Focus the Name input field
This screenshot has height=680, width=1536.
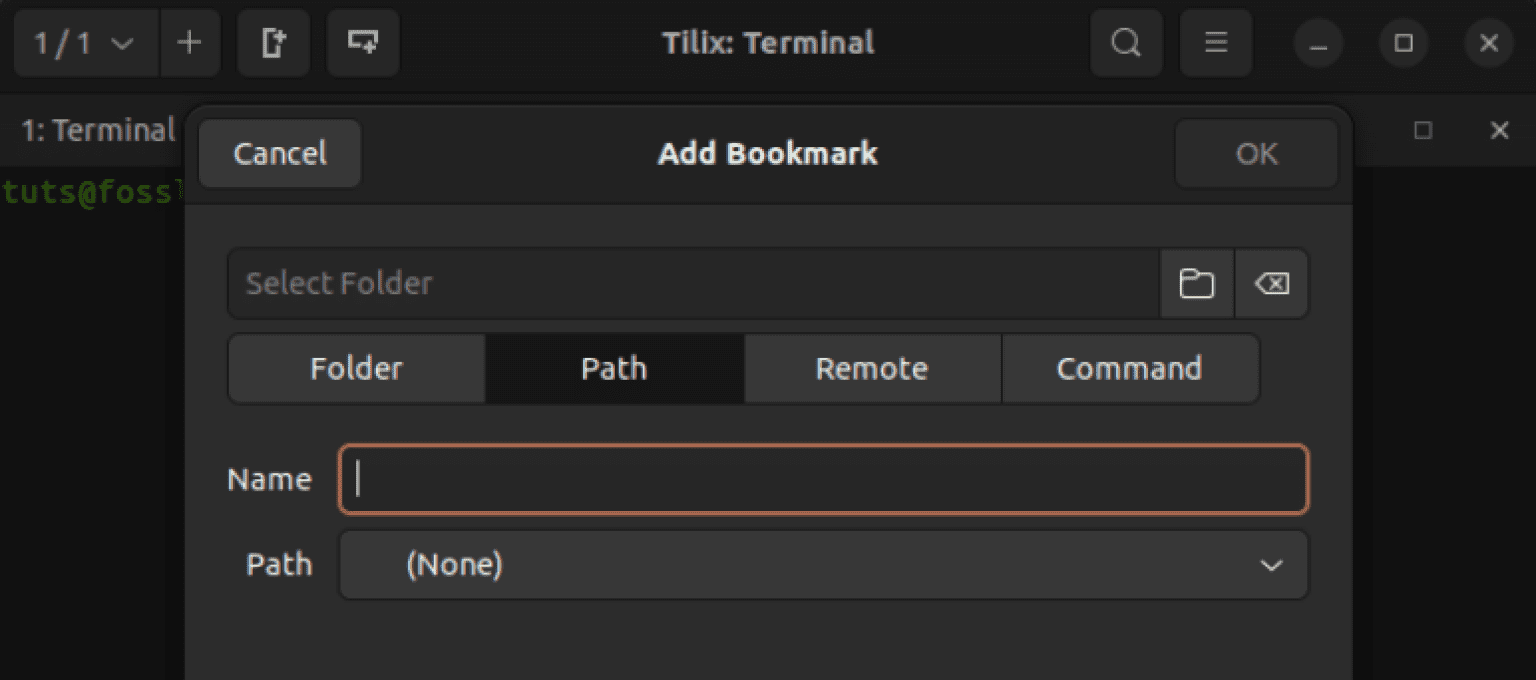pos(823,480)
